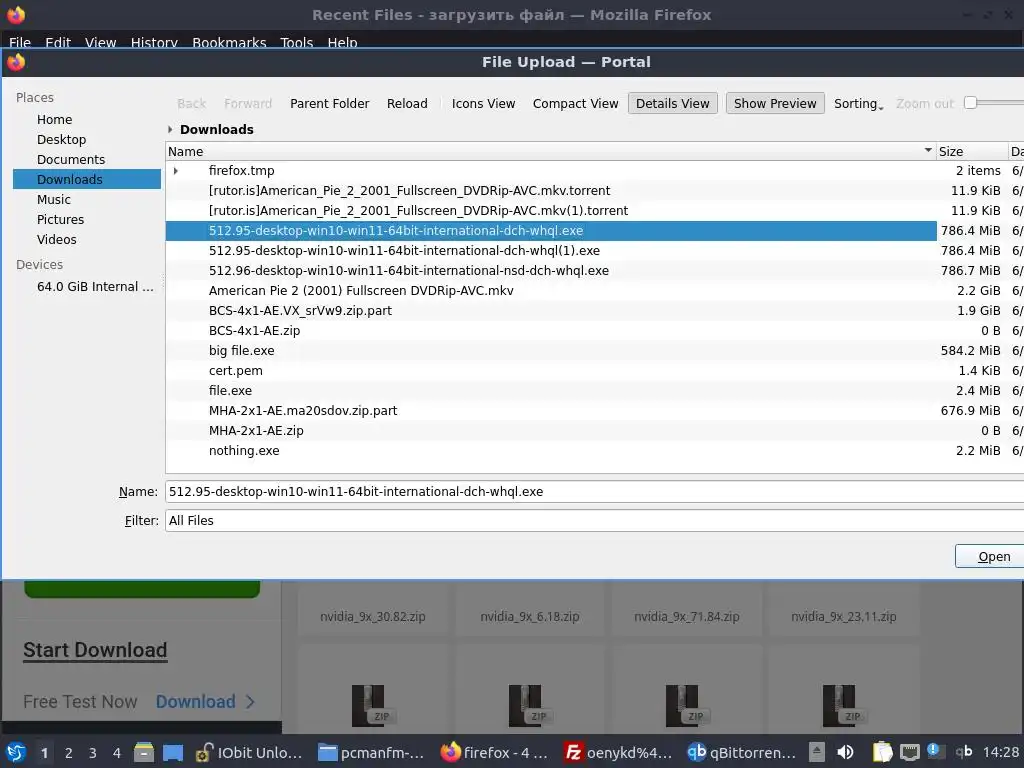Open the network monitor tray icon
Viewport: 1024px width, 768px height.
[x=910, y=753]
